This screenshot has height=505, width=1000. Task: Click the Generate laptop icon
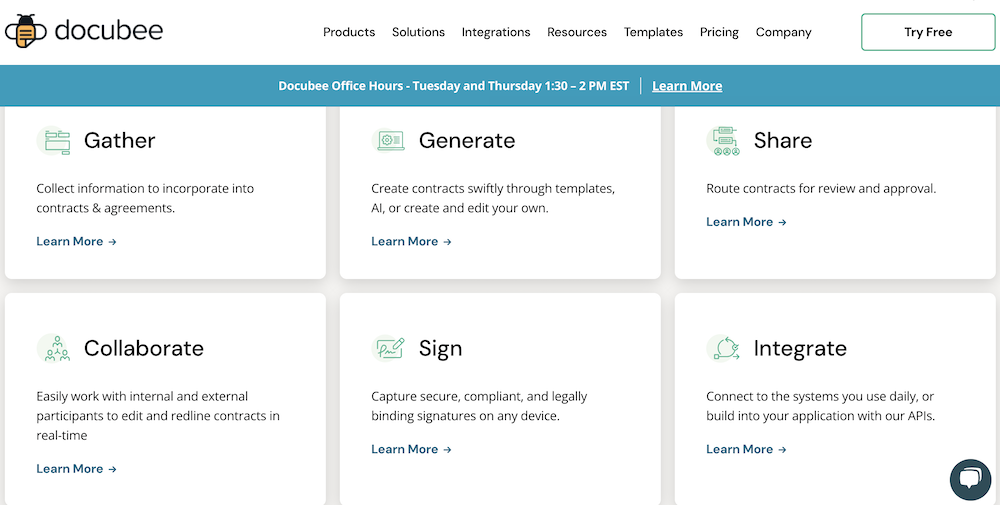pyautogui.click(x=388, y=140)
